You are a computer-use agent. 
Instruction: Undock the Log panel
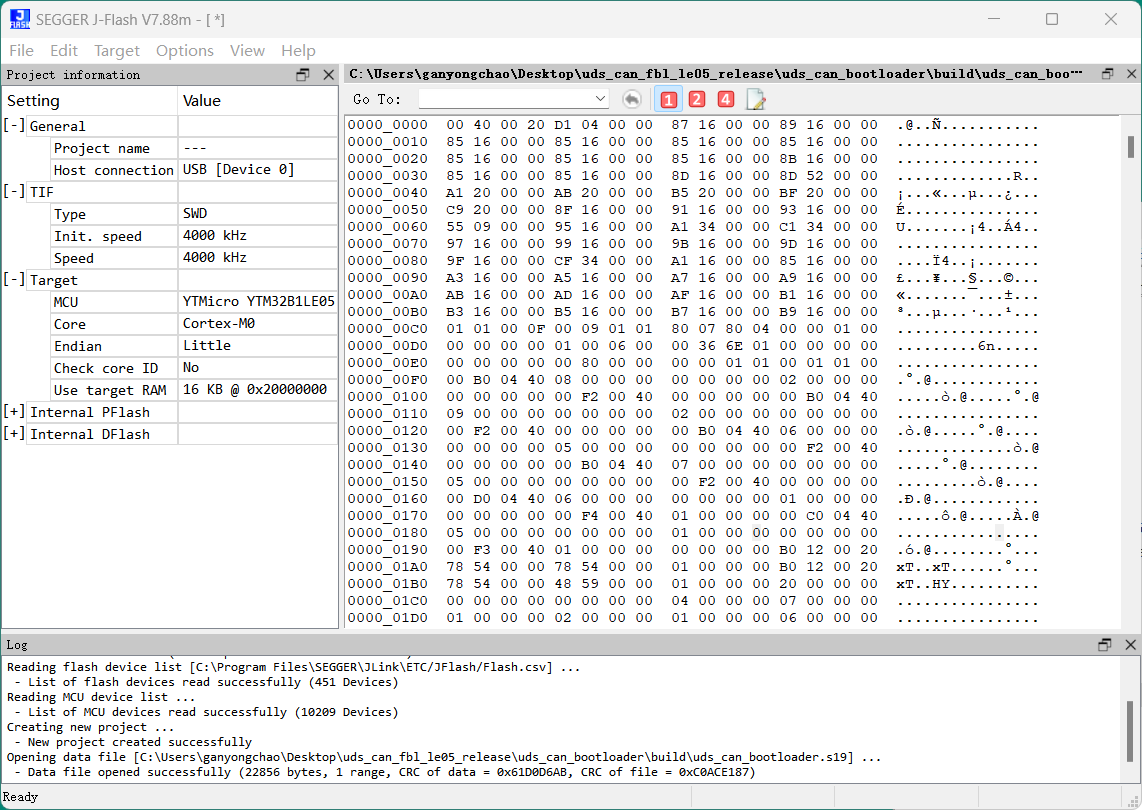(x=1105, y=645)
